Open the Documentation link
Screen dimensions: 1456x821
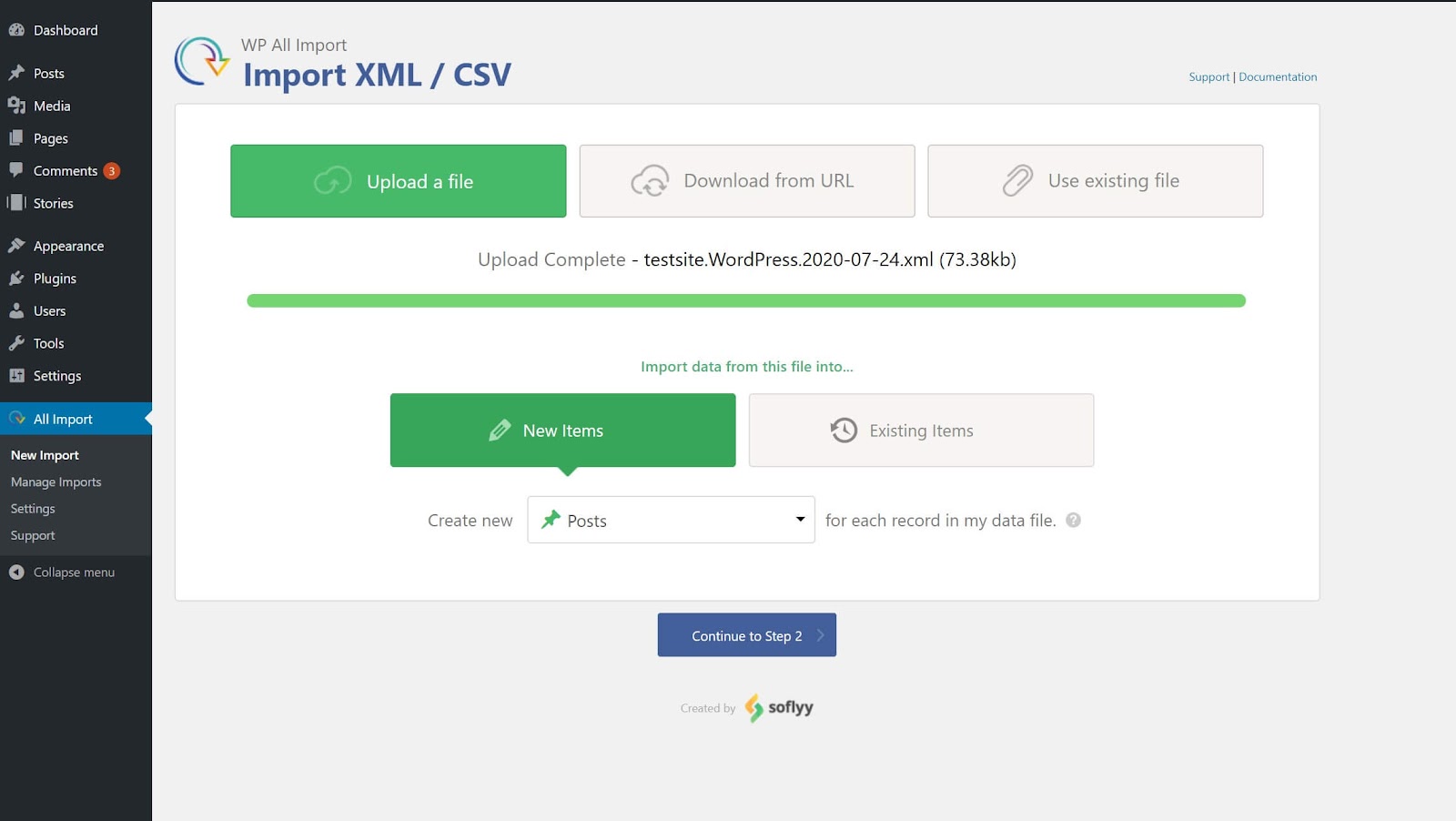pyautogui.click(x=1278, y=77)
